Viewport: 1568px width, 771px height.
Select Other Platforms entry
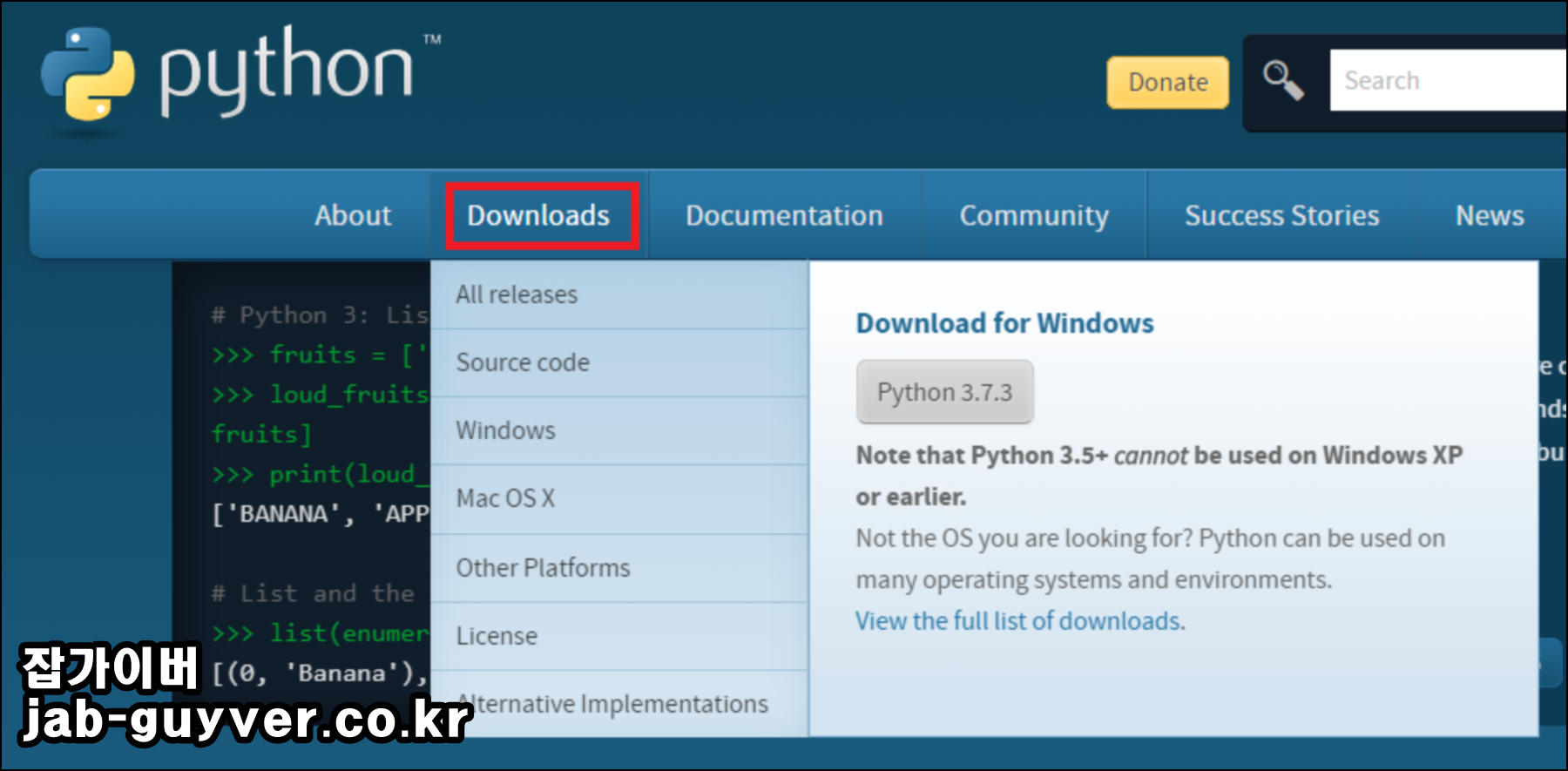[619, 568]
